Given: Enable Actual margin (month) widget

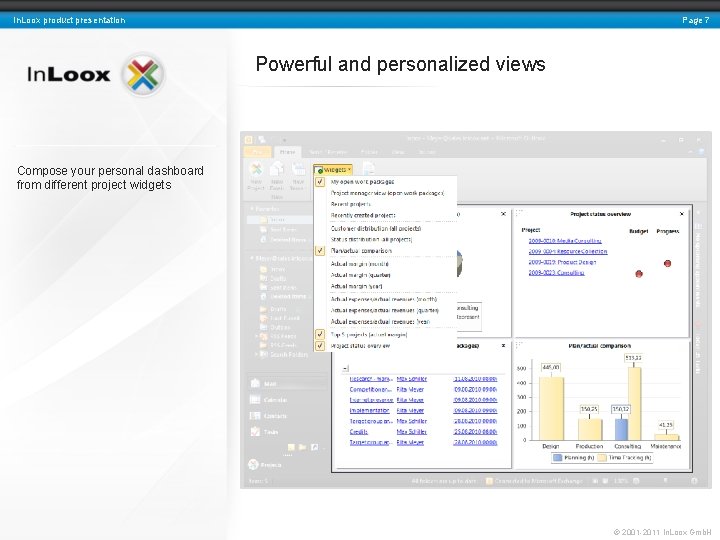Looking at the screenshot, I should pos(360,264).
